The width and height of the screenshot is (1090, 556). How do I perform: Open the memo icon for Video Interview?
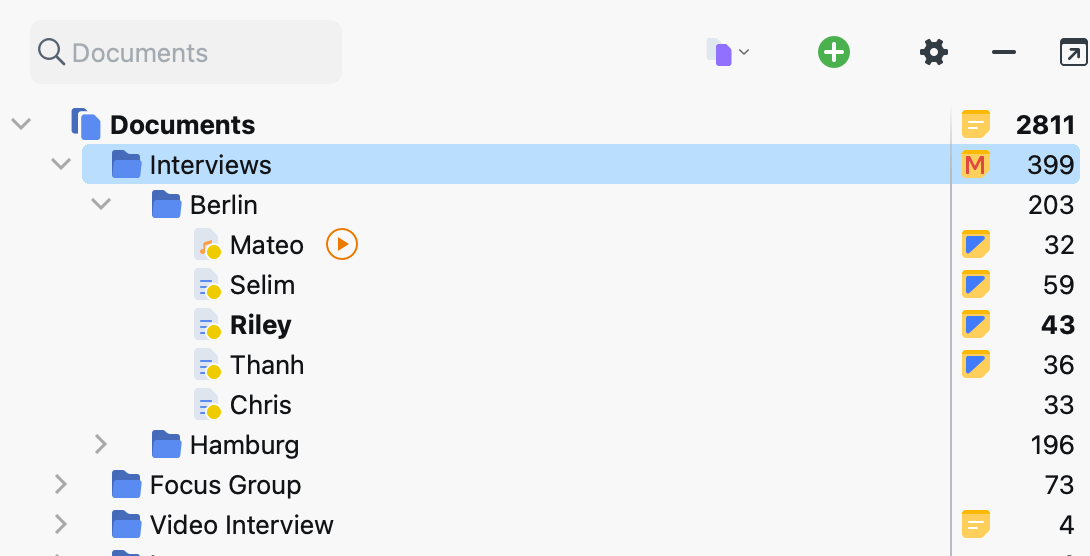[x=975, y=525]
